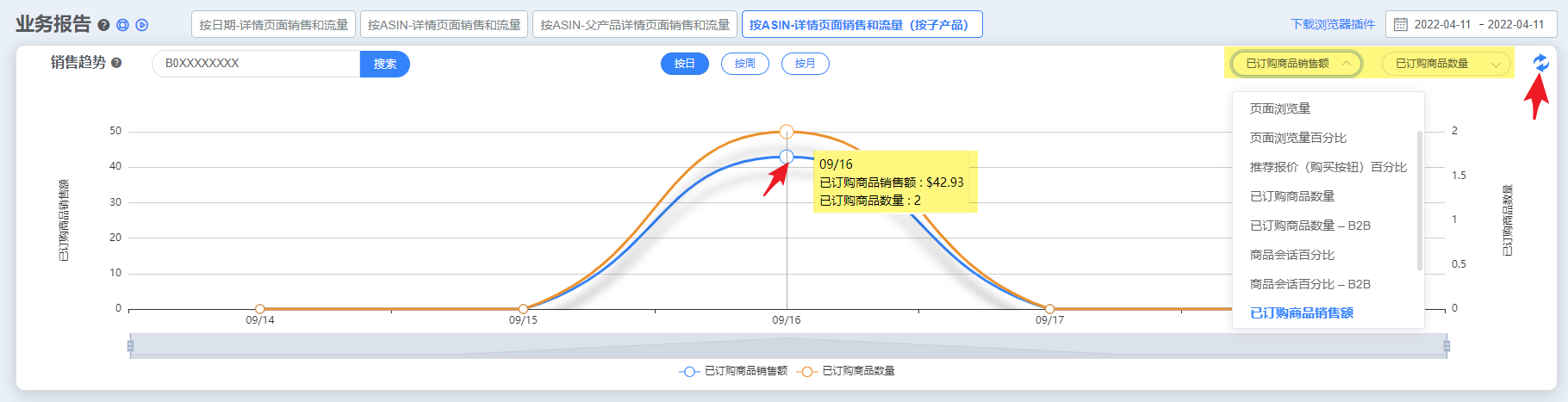The width and height of the screenshot is (1568, 402).
Task: Click the help icon next to 销售趋势
Action: tap(116, 63)
